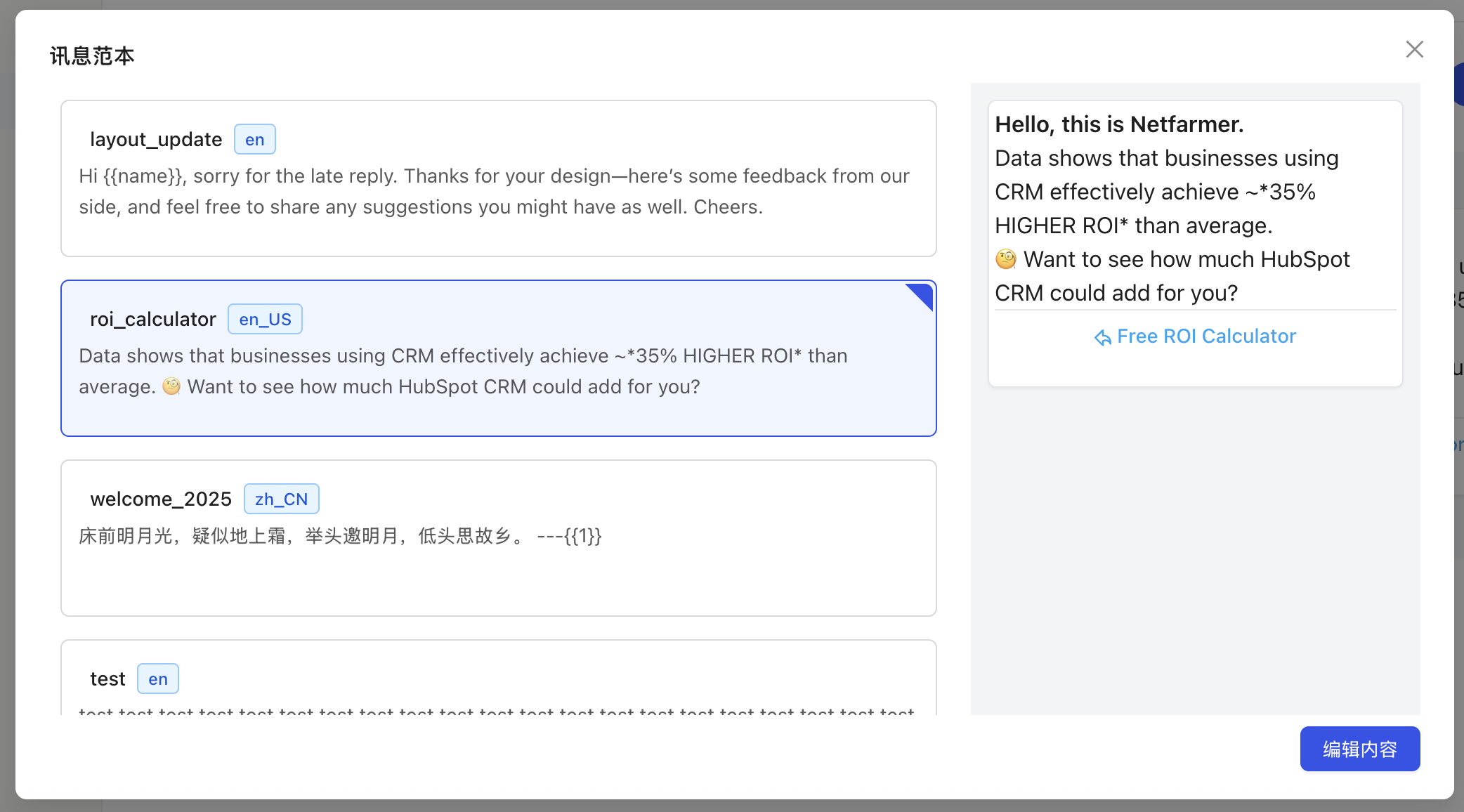Click the layout_update template name
The image size is (1464, 812).
pyautogui.click(x=156, y=140)
